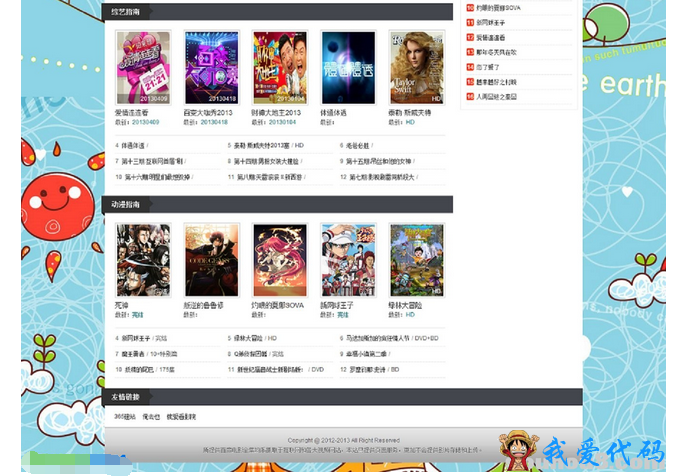Open the 百变大咖秀2013 poster thumbnail

(212, 67)
